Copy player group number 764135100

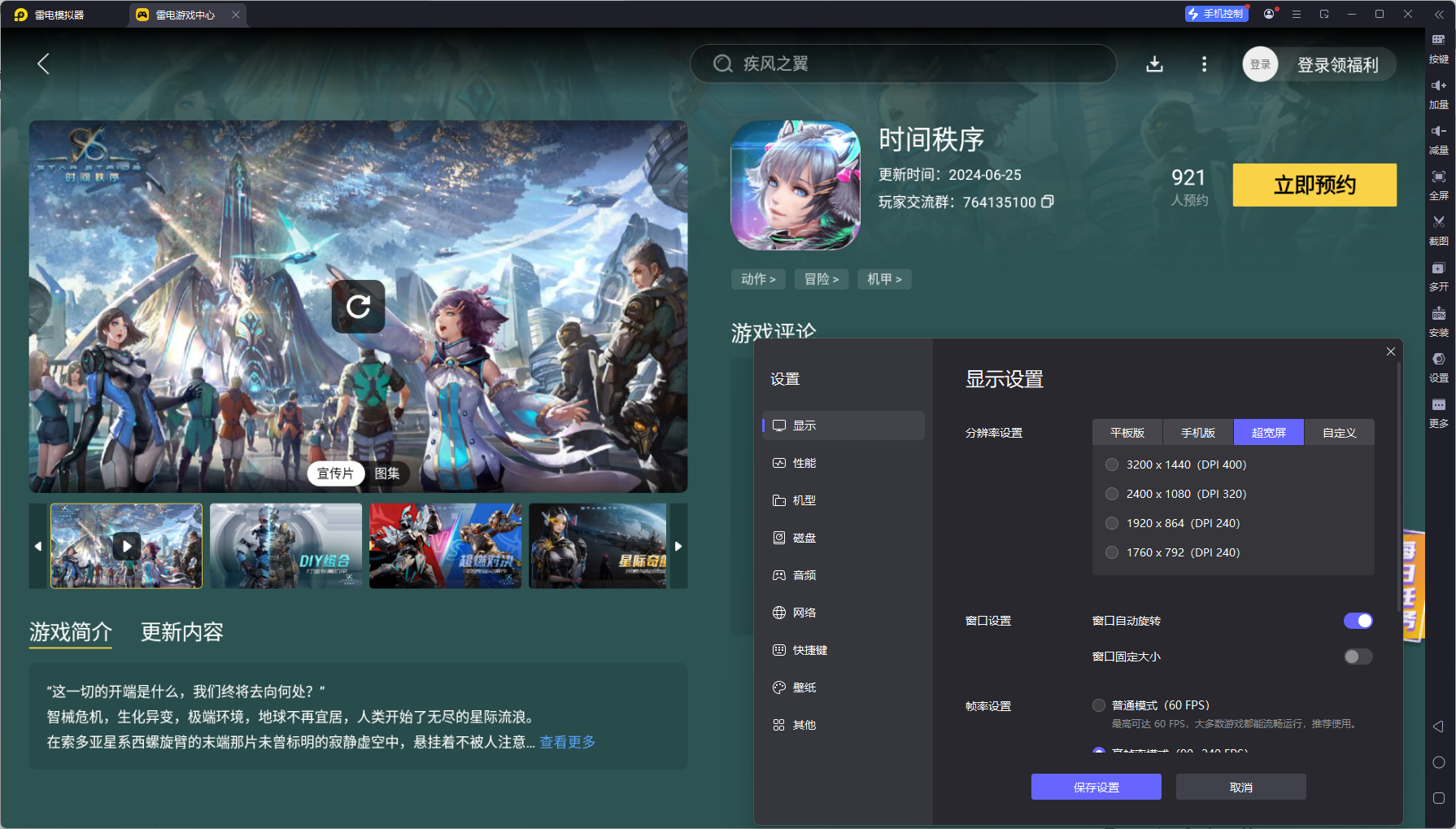[x=1048, y=201]
